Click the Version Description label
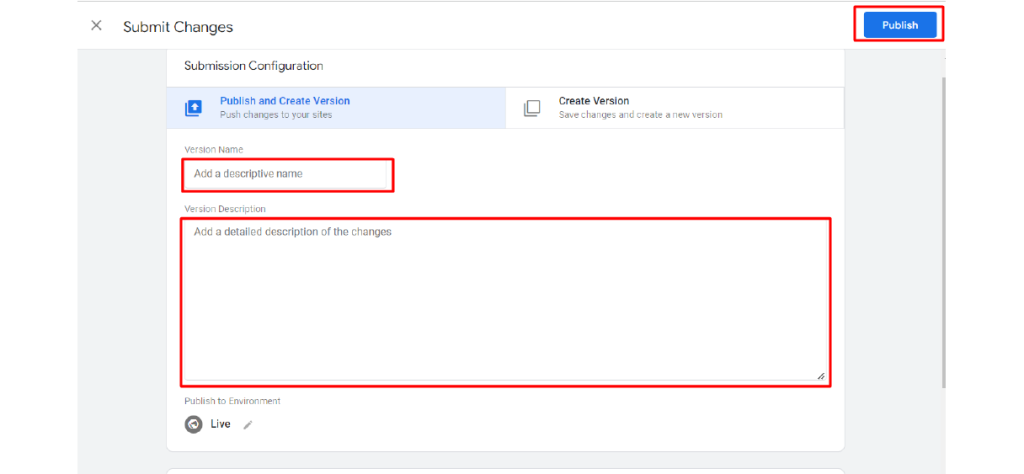Screen dimensions: 1024x474 pos(225,209)
